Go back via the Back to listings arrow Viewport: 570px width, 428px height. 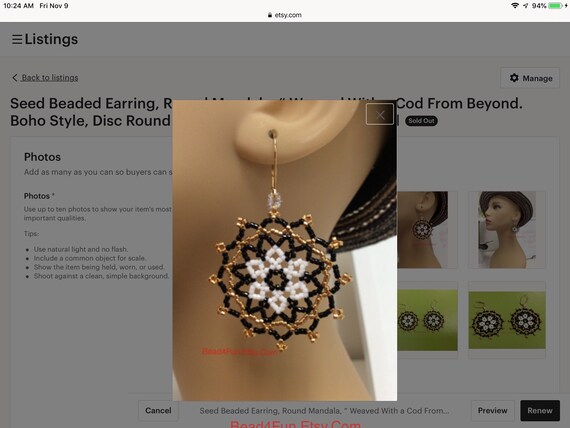click(x=15, y=77)
